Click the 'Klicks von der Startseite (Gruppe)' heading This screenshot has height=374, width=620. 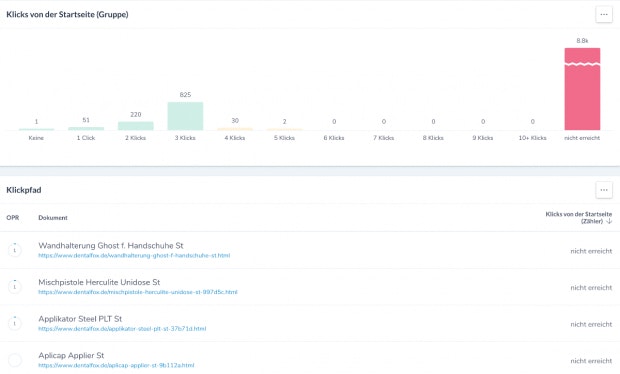click(x=67, y=15)
